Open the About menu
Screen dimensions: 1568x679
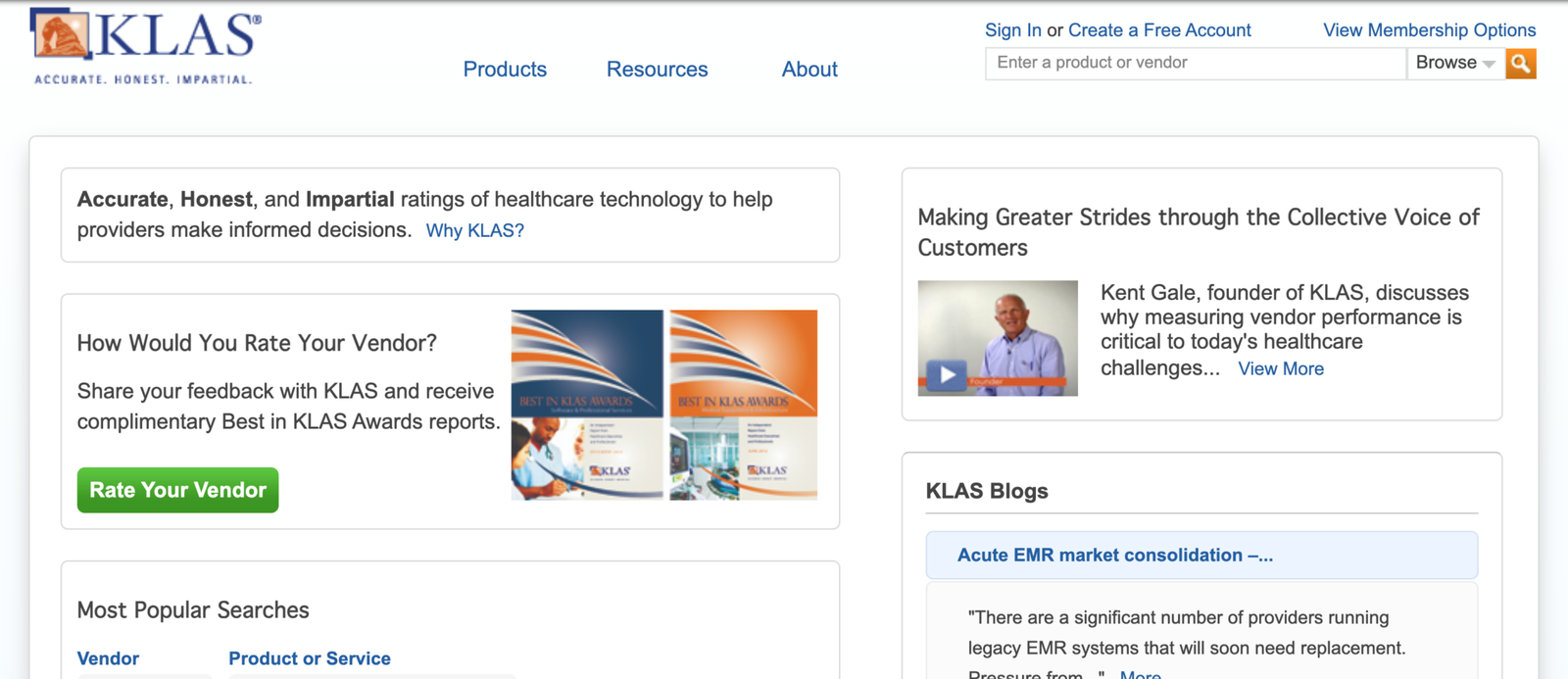(809, 70)
